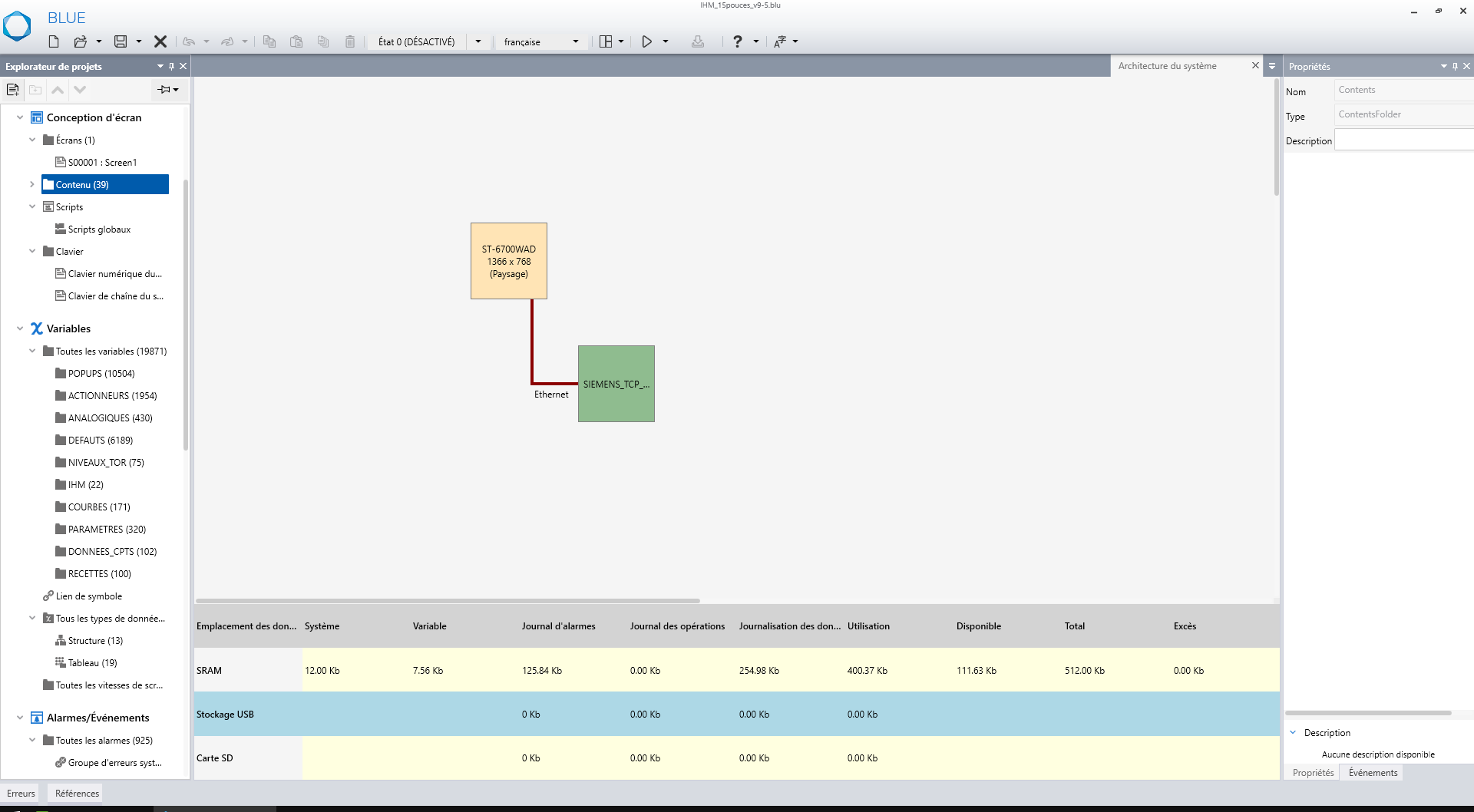
Task: Pin the Explorateur de projets panel
Action: tap(171, 66)
